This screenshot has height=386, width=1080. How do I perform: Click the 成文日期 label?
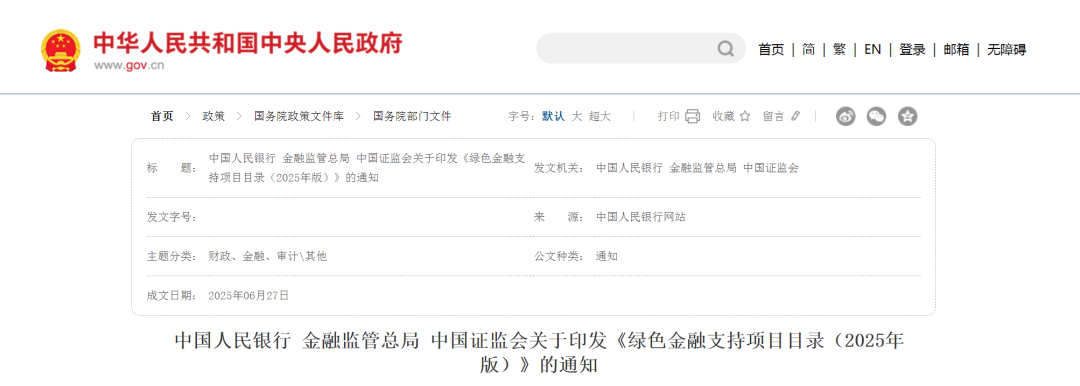172,296
